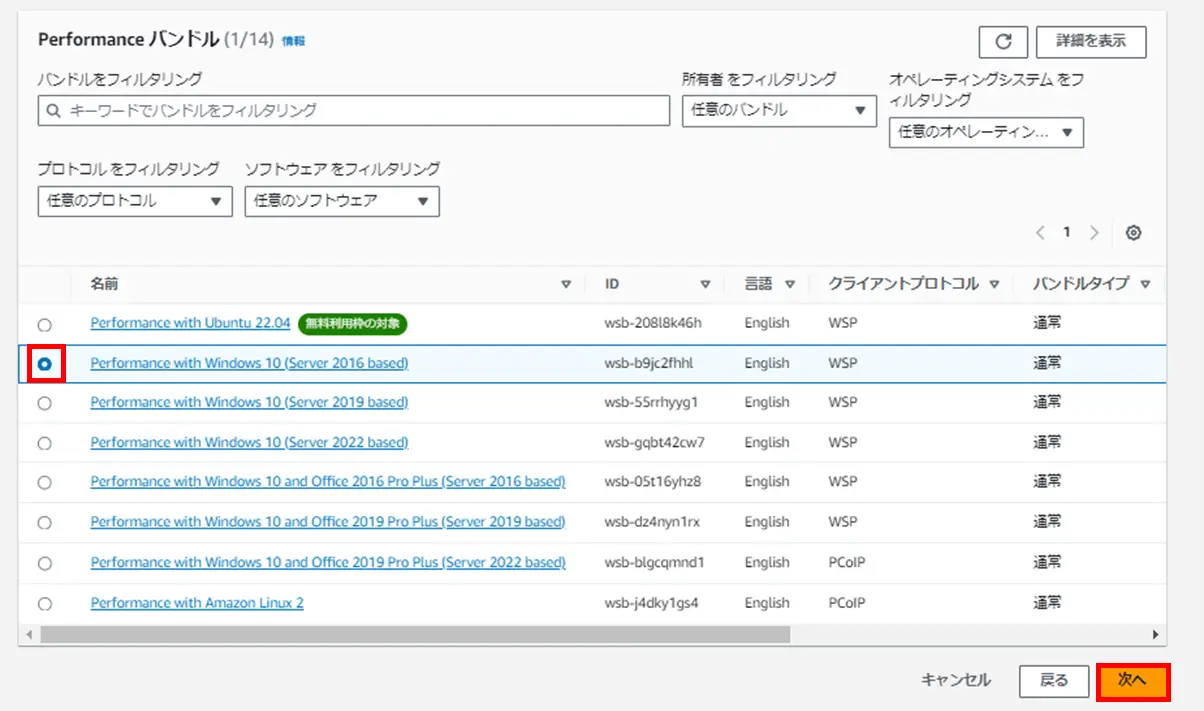The image size is (1204, 711).
Task: Select Office 2019 Server 2019 based radio
Action: (44, 523)
